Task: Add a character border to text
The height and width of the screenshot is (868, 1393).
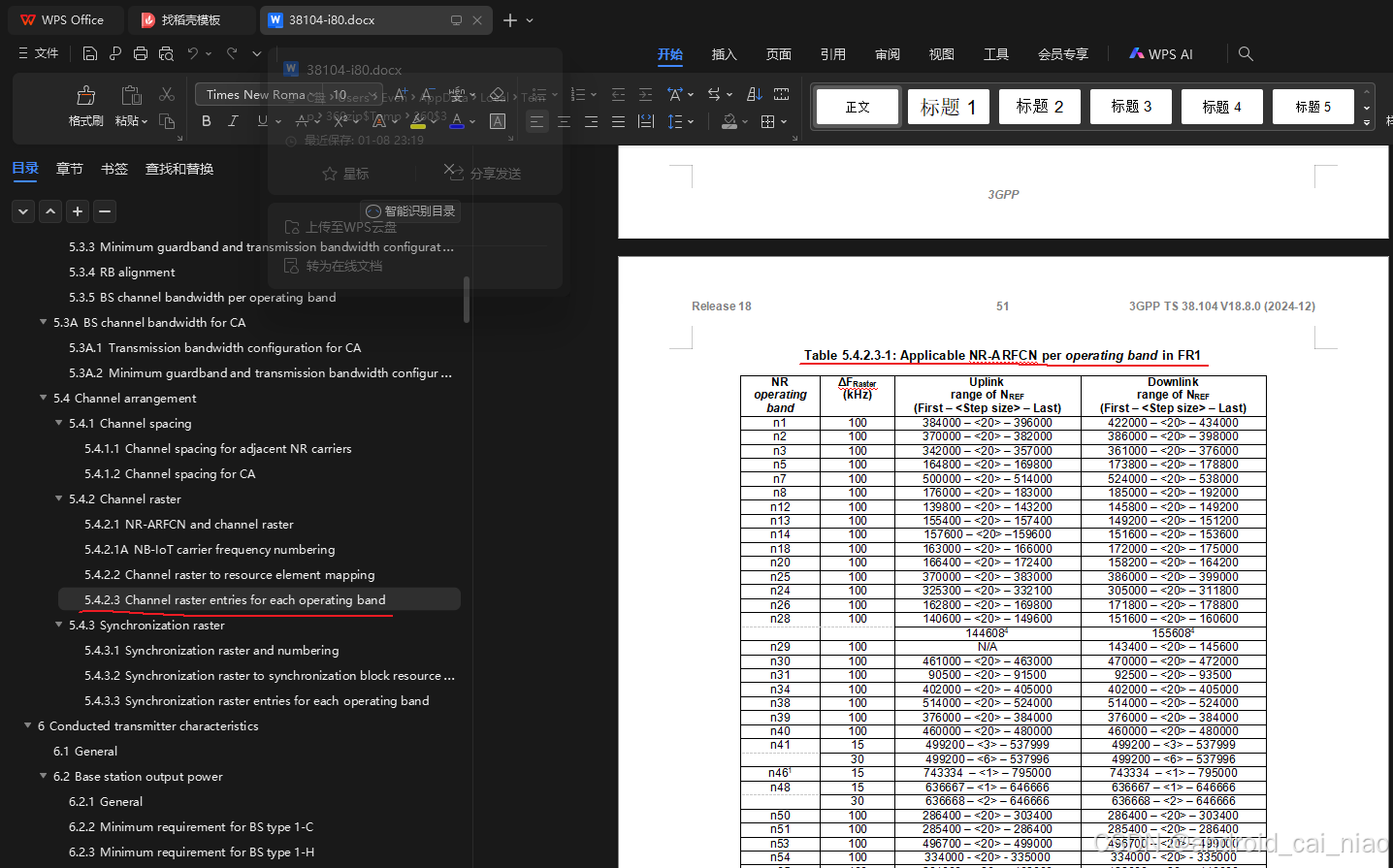Action: (x=498, y=121)
